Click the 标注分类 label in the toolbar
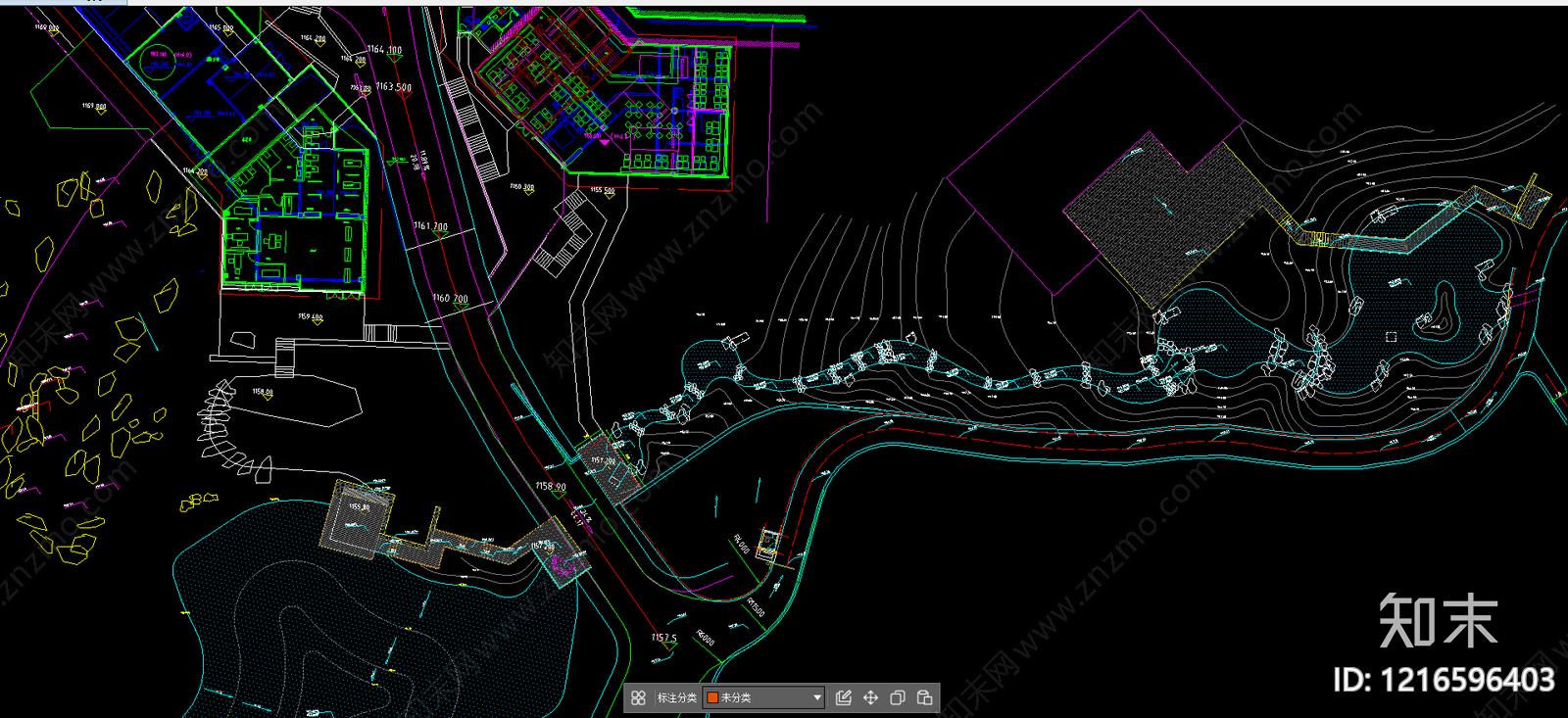 click(676, 697)
